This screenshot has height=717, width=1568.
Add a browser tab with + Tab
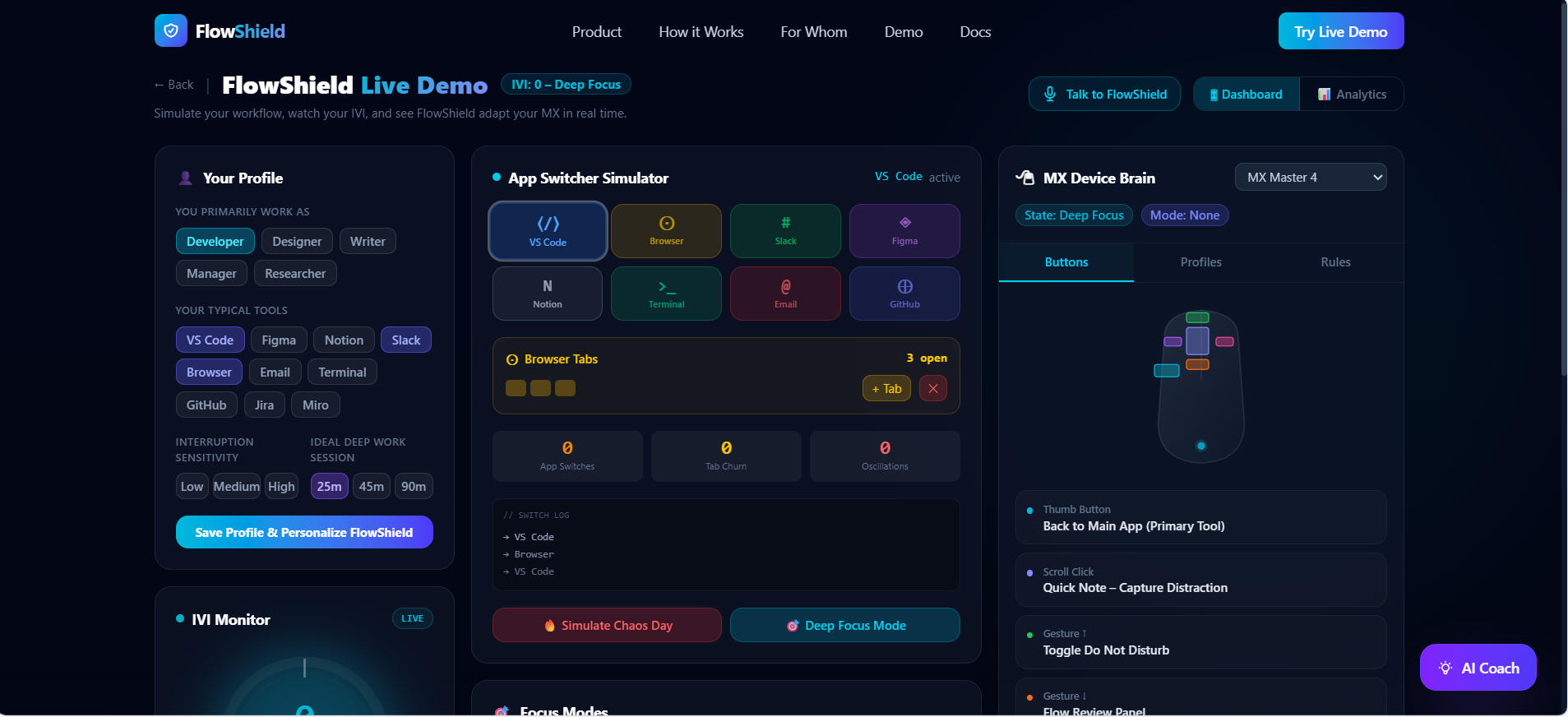(x=886, y=388)
